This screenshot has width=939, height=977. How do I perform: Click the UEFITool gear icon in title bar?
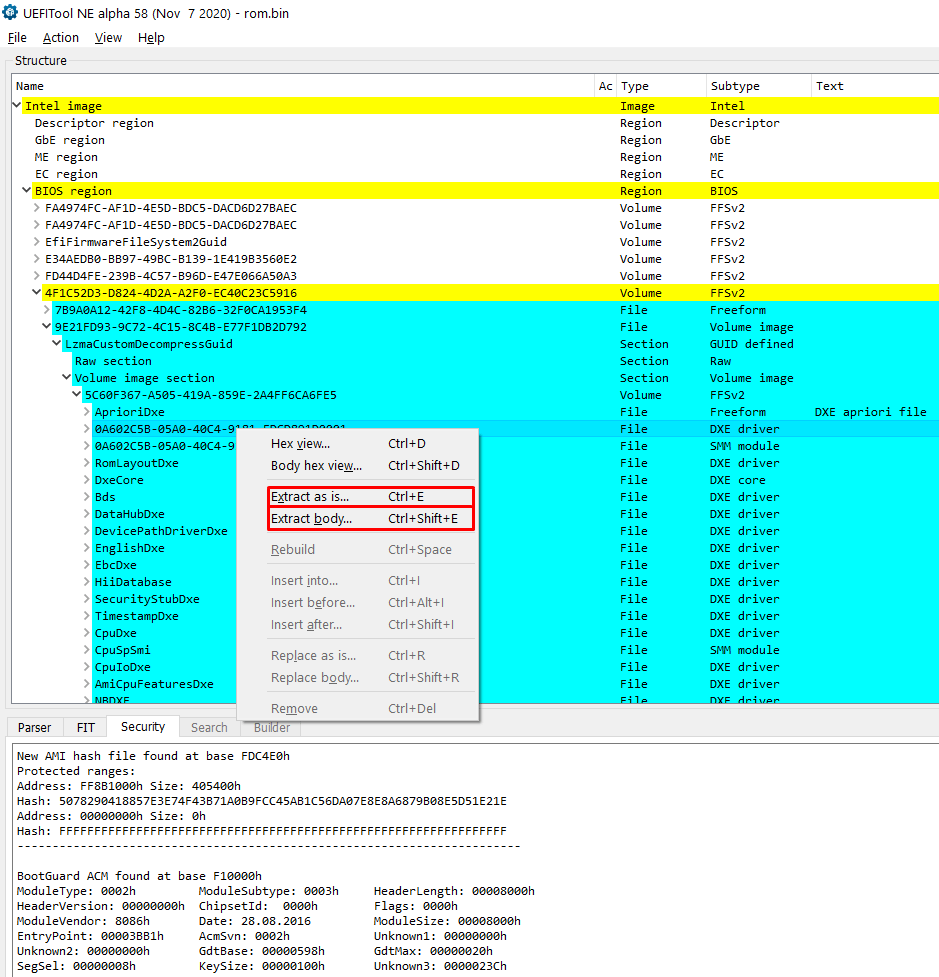click(x=10, y=12)
